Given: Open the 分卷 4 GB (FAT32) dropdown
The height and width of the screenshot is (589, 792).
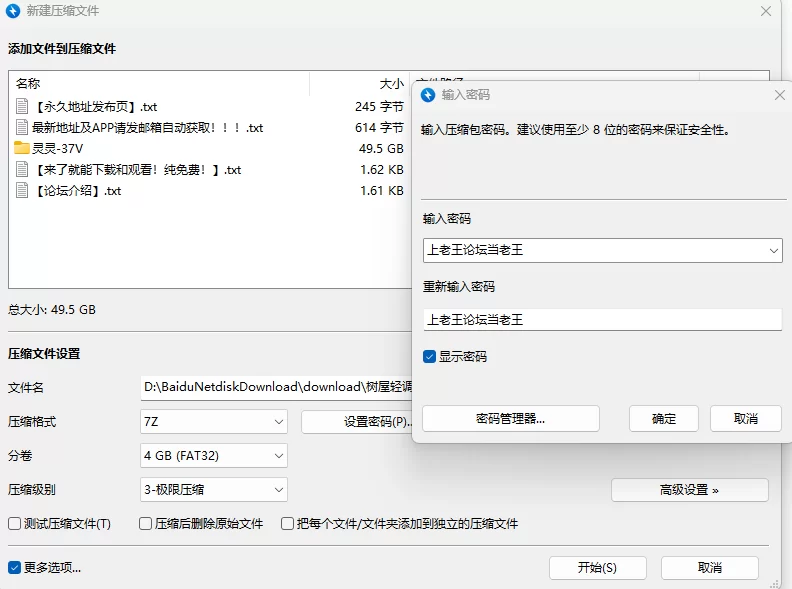Looking at the screenshot, I should tap(214, 456).
